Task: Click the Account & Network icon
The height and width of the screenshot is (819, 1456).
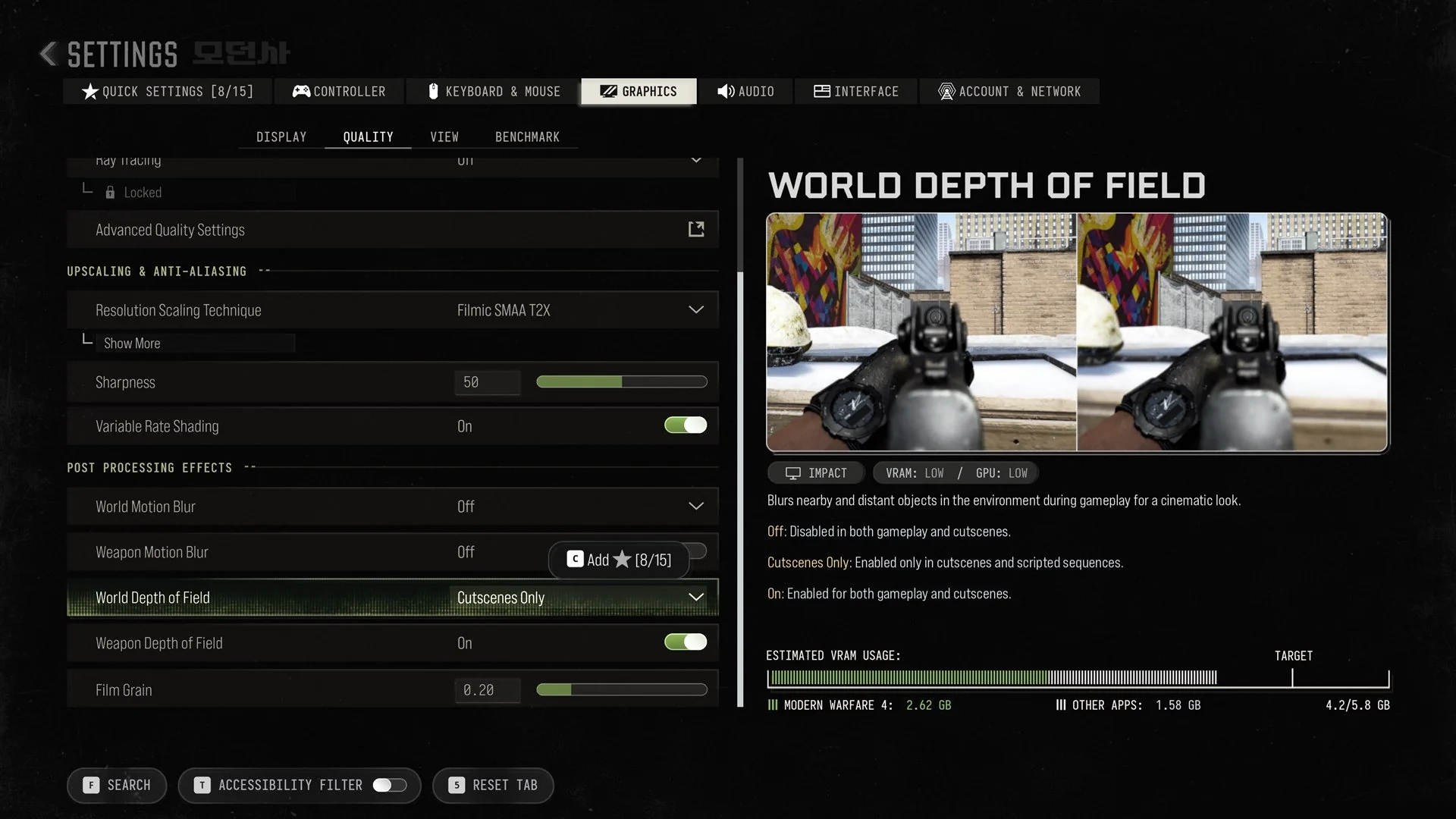Action: (x=946, y=92)
